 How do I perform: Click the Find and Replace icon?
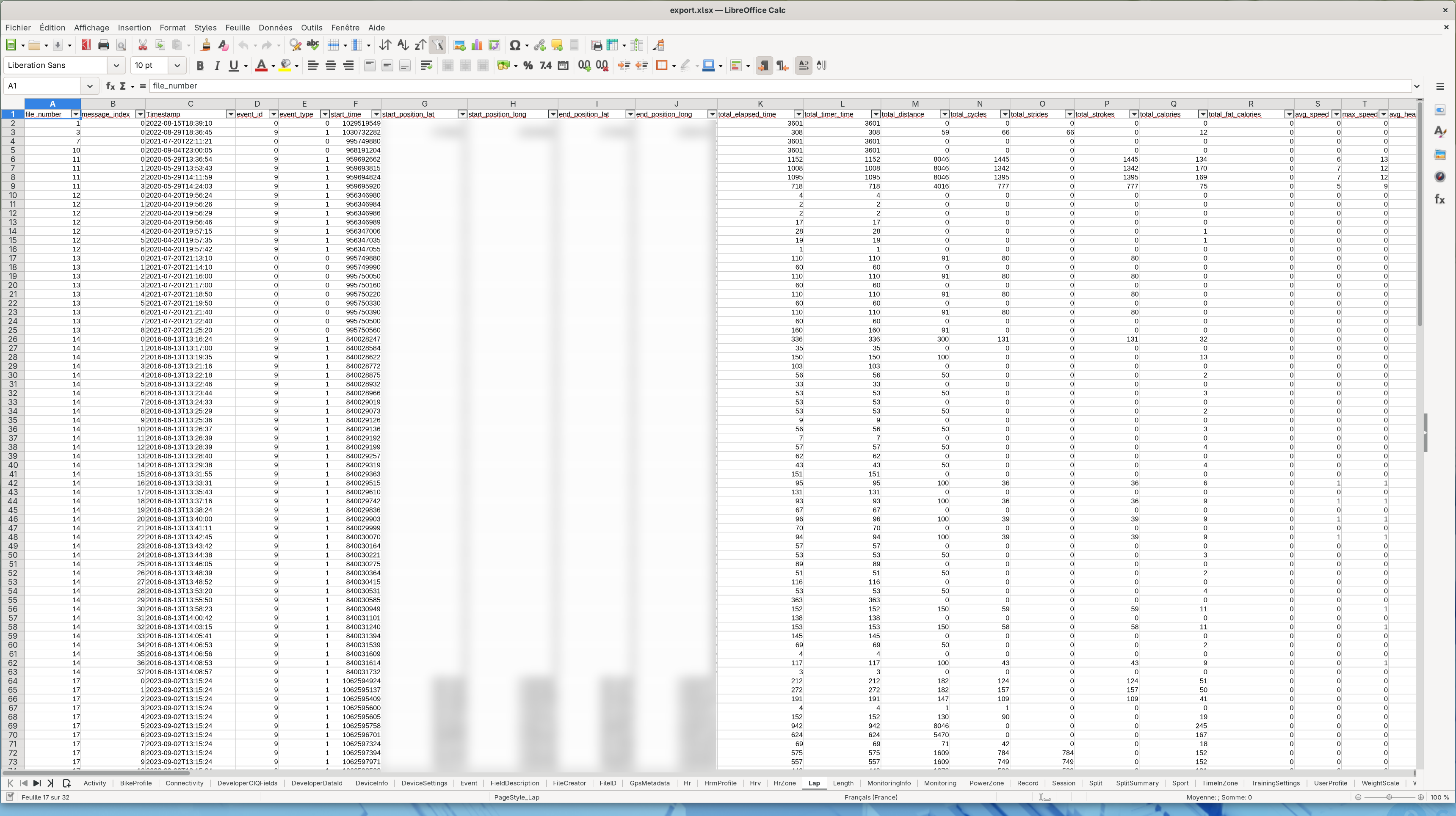click(295, 45)
